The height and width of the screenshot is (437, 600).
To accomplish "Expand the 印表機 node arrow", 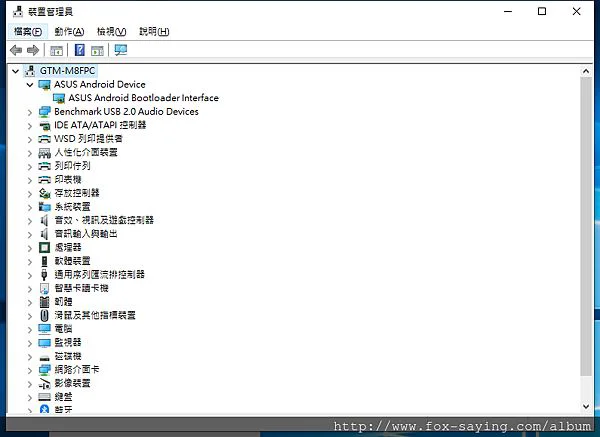I will tap(30, 180).
